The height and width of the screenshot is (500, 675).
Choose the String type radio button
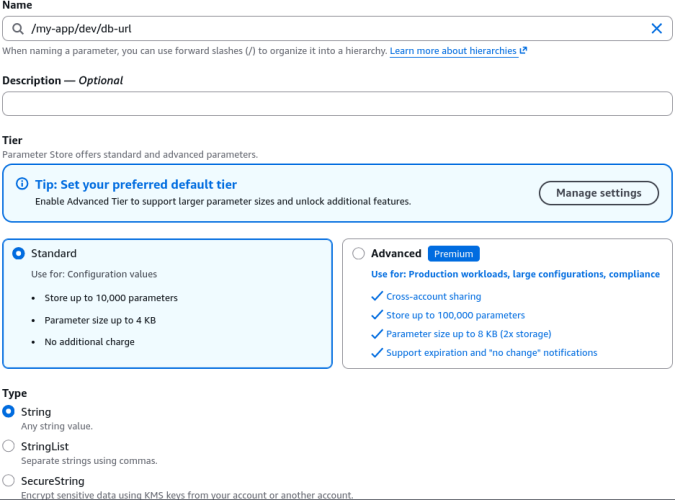click(9, 411)
